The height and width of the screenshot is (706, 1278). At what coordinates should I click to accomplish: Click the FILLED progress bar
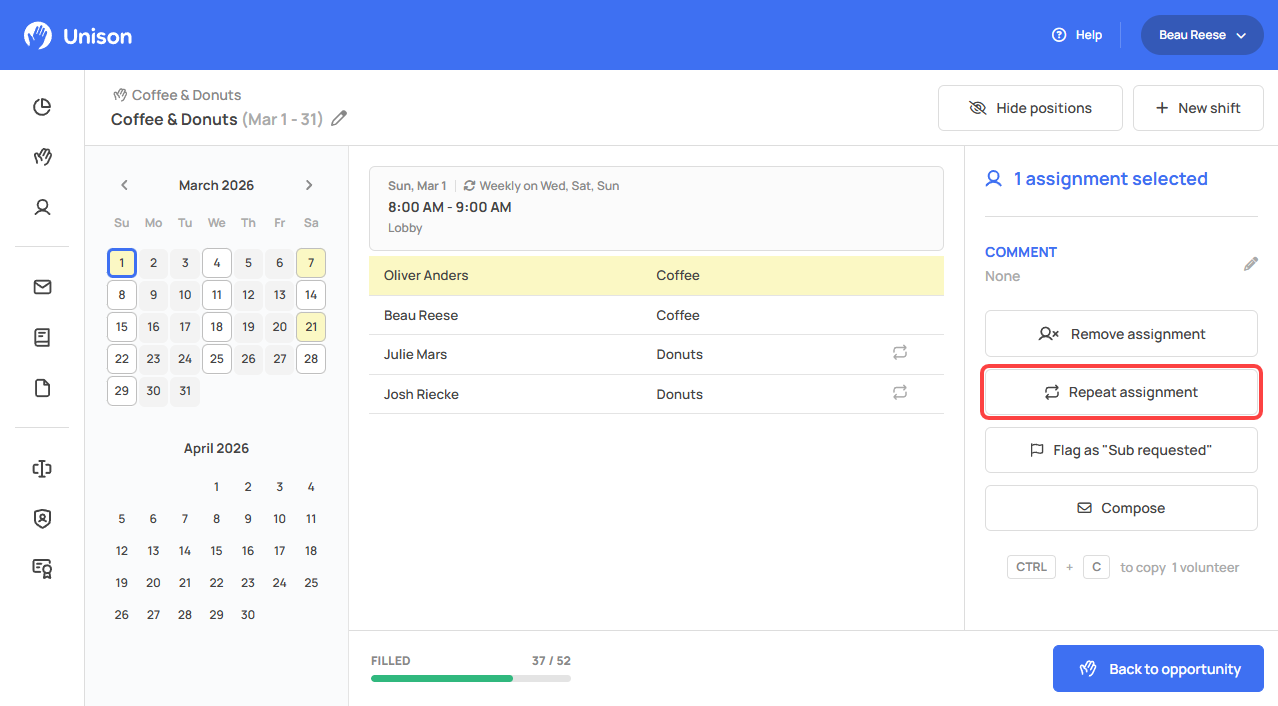[471, 678]
